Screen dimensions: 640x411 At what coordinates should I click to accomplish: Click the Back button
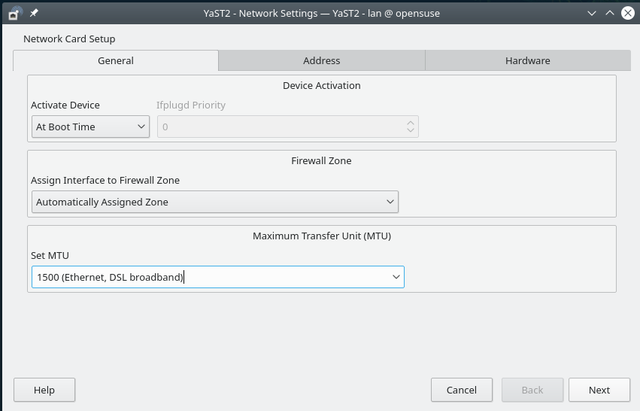tap(532, 390)
